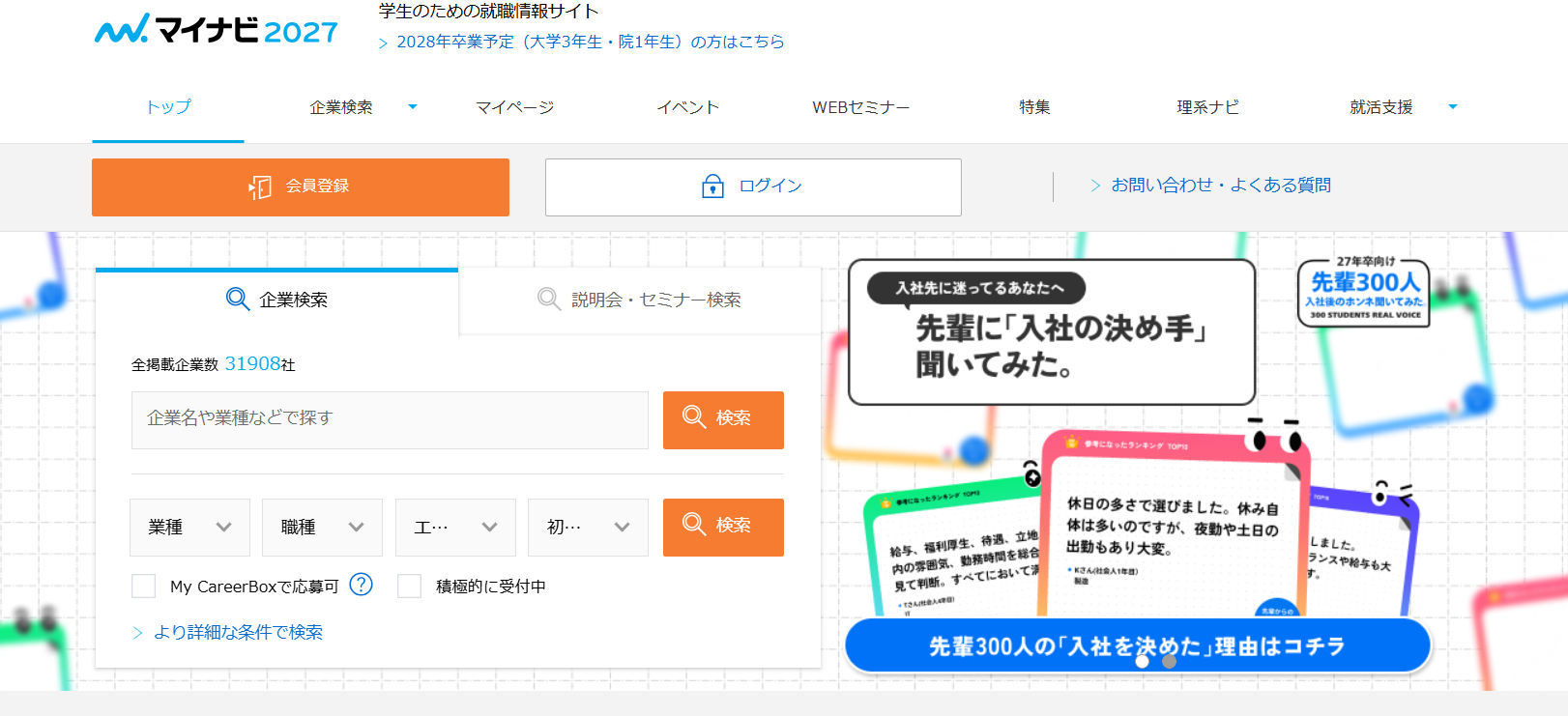1568x716 pixels.
Task: Open the 職種 dropdown
Action: pyautogui.click(x=322, y=528)
